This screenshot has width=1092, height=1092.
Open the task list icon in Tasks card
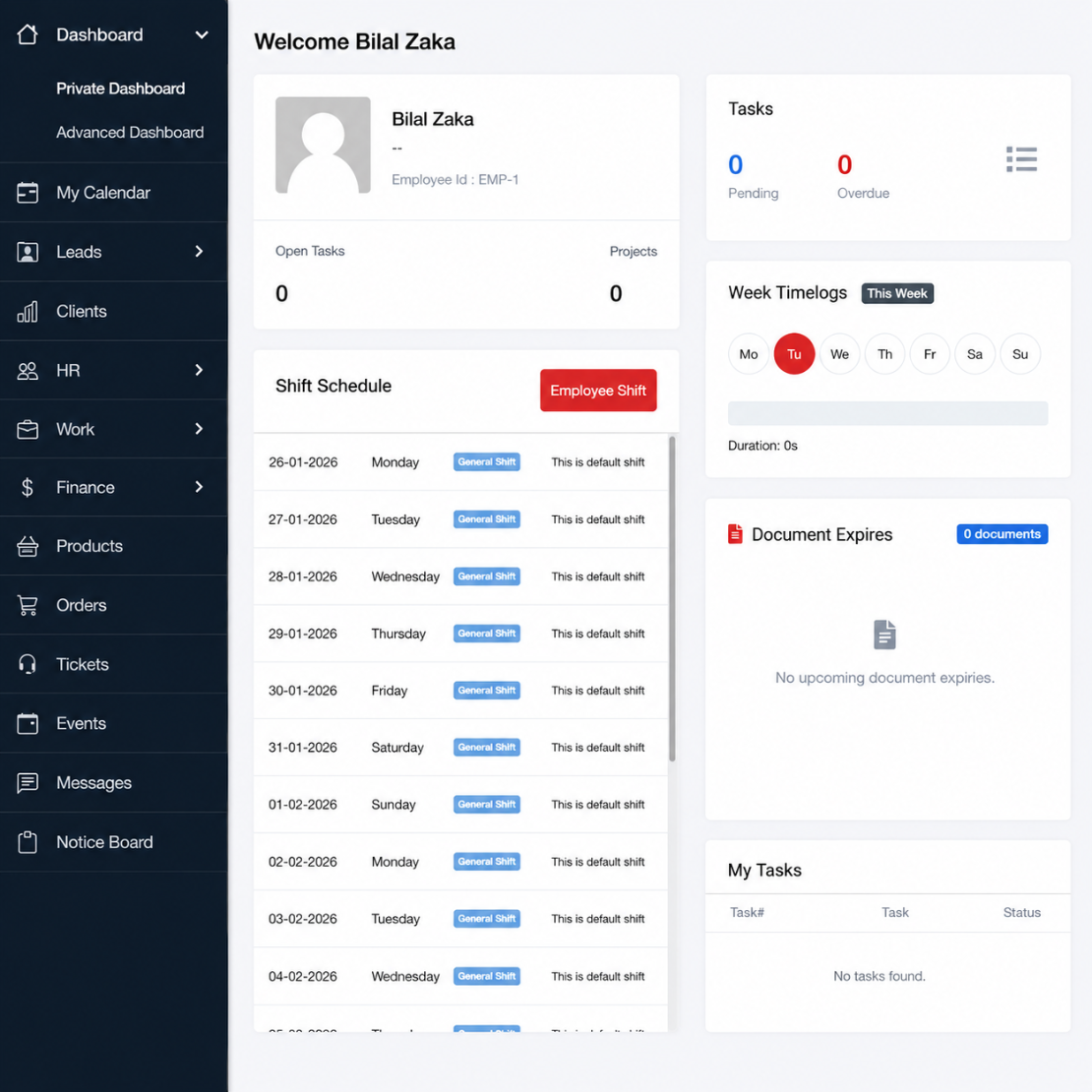pos(1021,159)
